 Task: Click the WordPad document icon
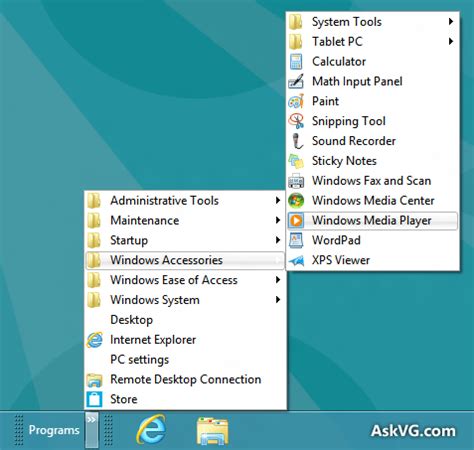pyautogui.click(x=296, y=240)
